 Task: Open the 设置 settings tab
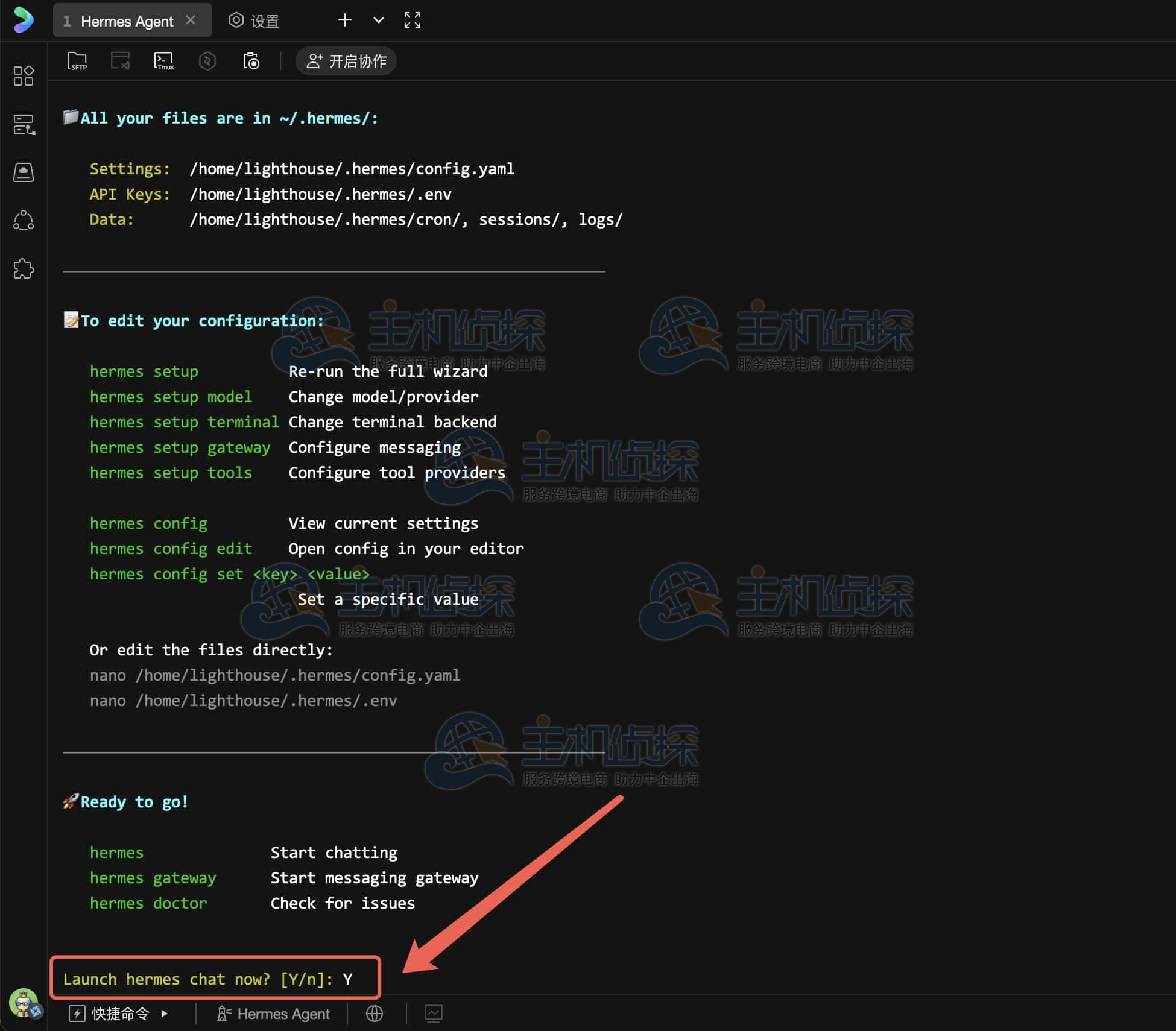click(x=254, y=21)
